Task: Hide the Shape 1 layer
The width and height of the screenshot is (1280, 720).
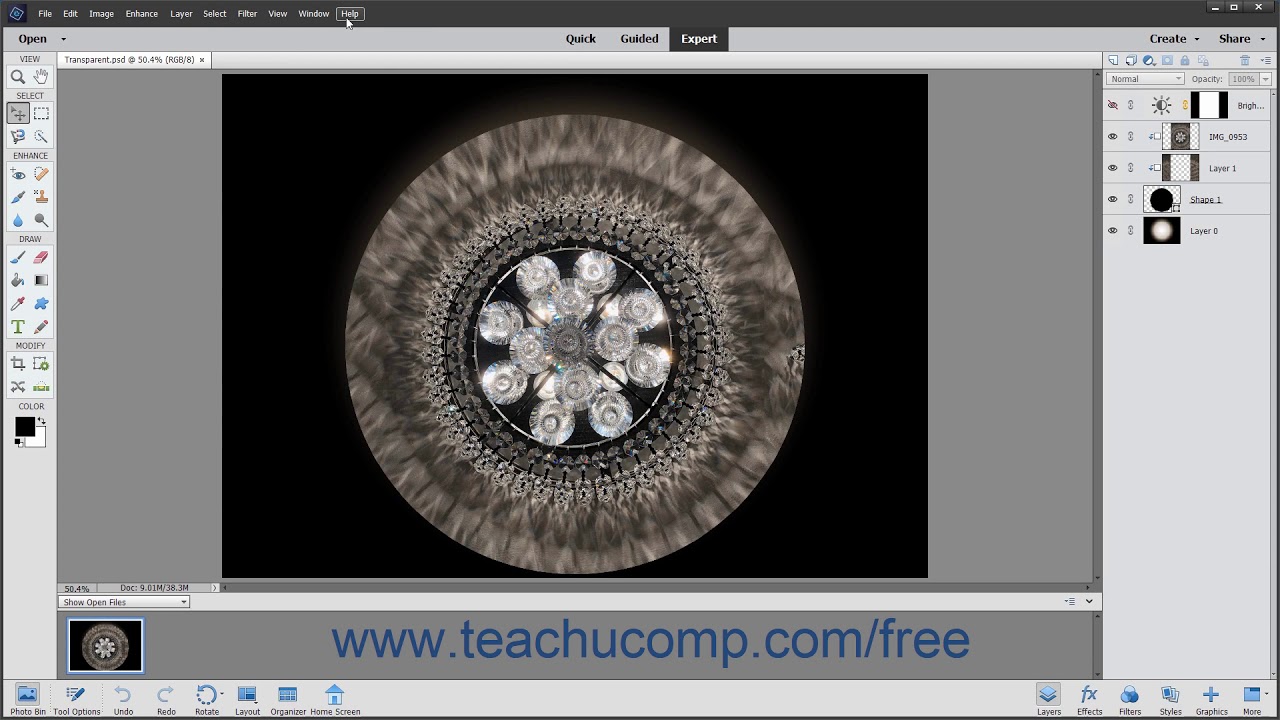Action: click(x=1113, y=200)
